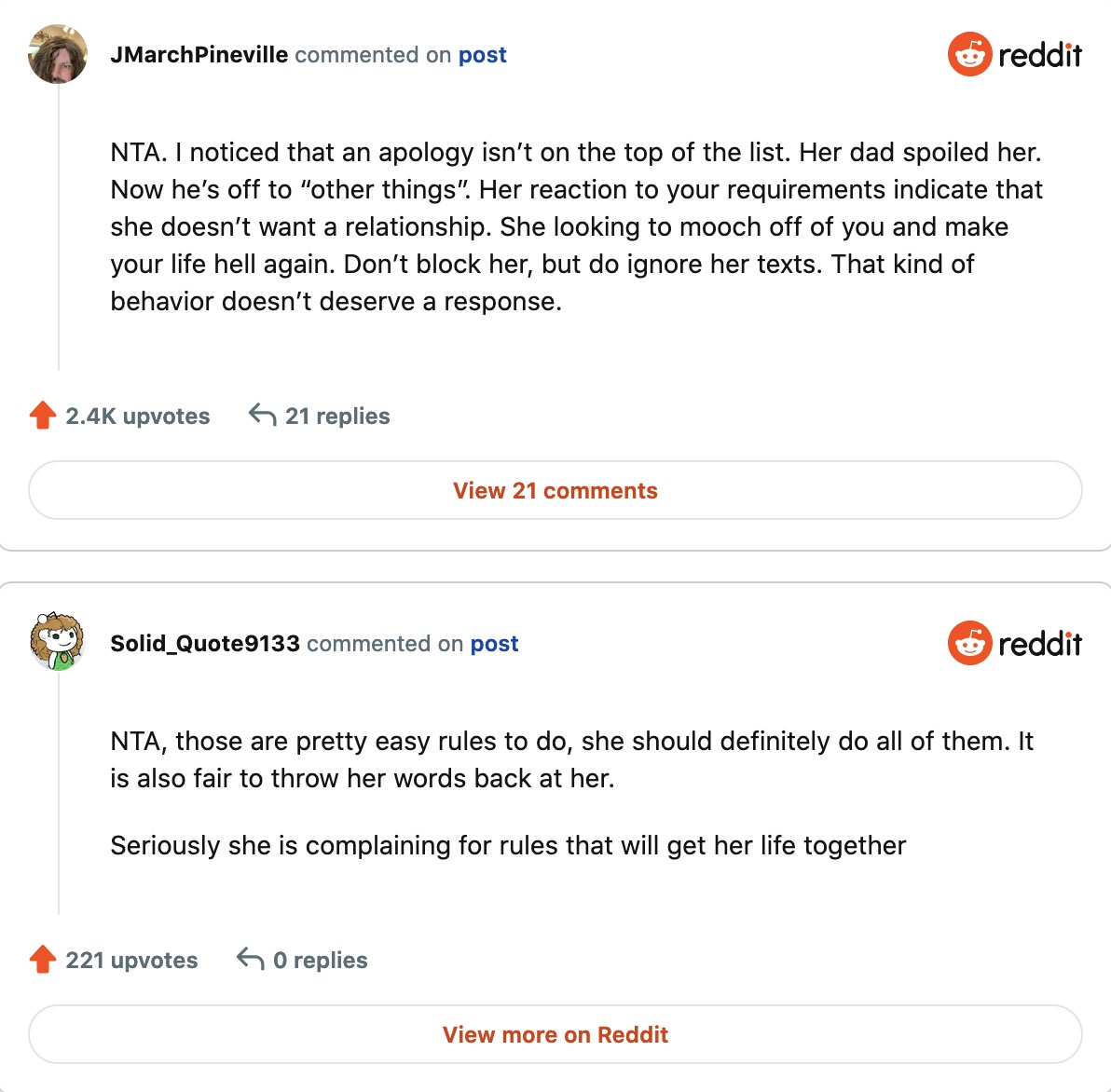Image resolution: width=1111 pixels, height=1092 pixels.
Task: Click the comment text starting with 'NTA. I noticed'
Action: coord(575,226)
